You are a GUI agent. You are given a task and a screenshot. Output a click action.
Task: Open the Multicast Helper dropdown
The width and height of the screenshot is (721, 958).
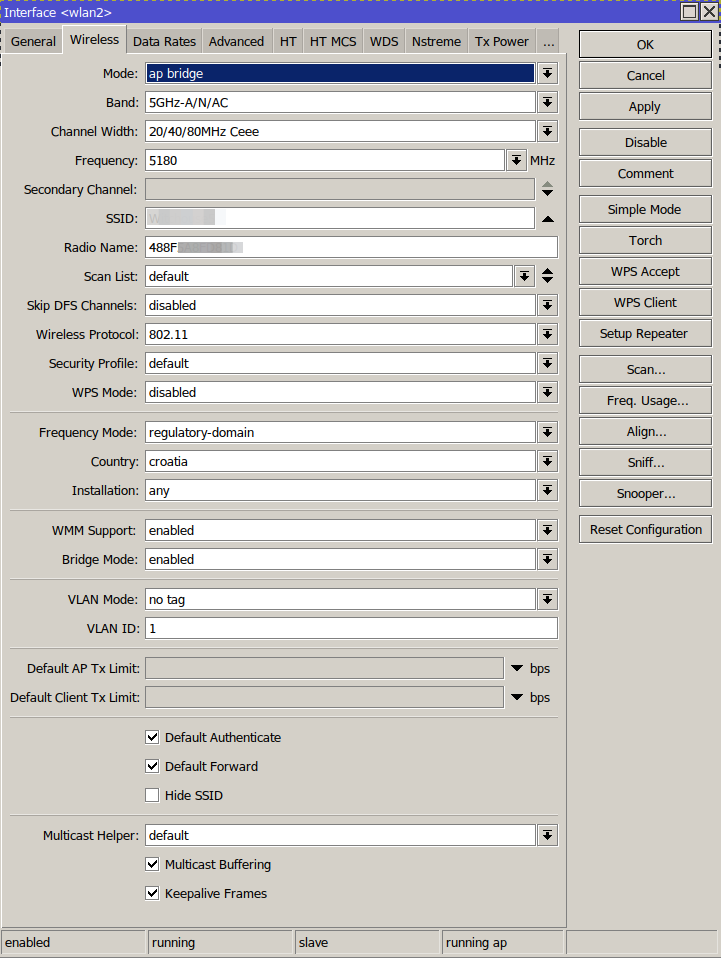pyautogui.click(x=547, y=835)
